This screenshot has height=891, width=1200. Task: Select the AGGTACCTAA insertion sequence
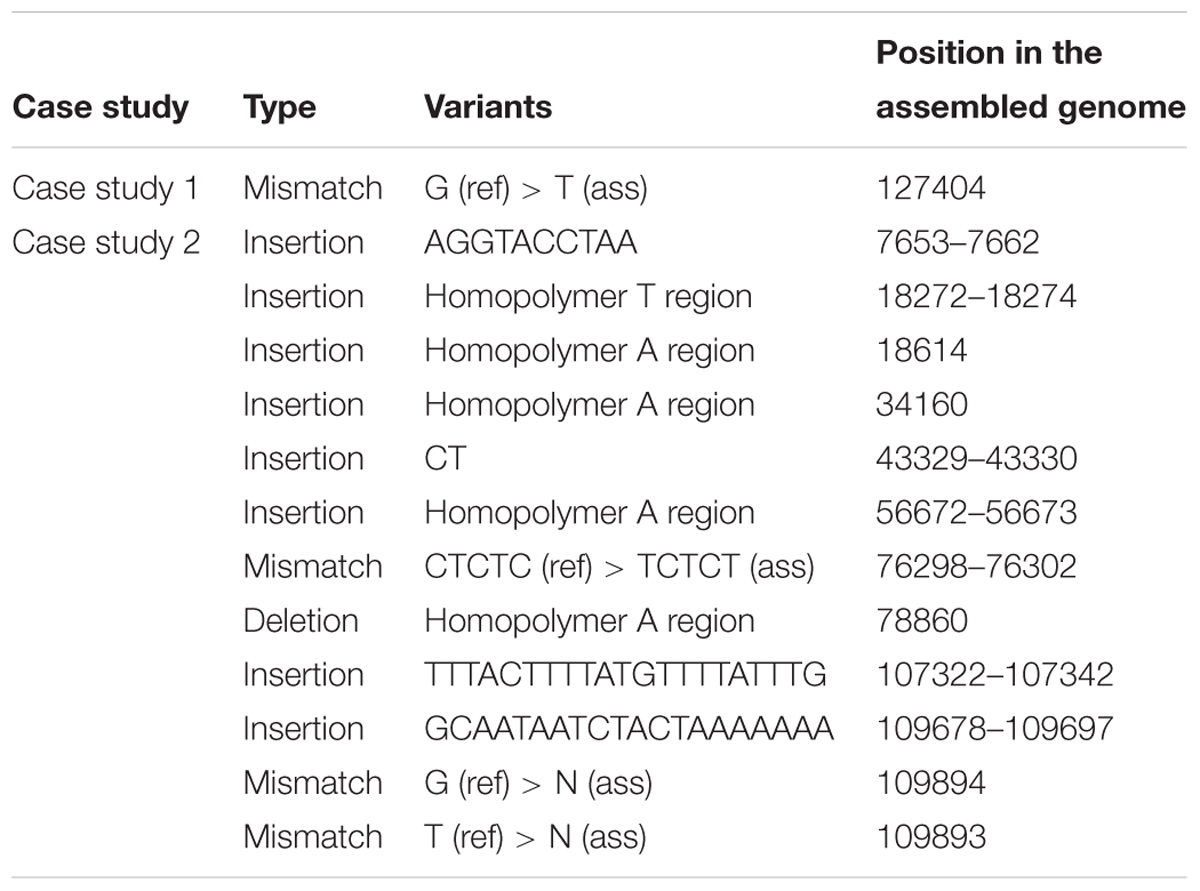pyautogui.click(x=530, y=242)
